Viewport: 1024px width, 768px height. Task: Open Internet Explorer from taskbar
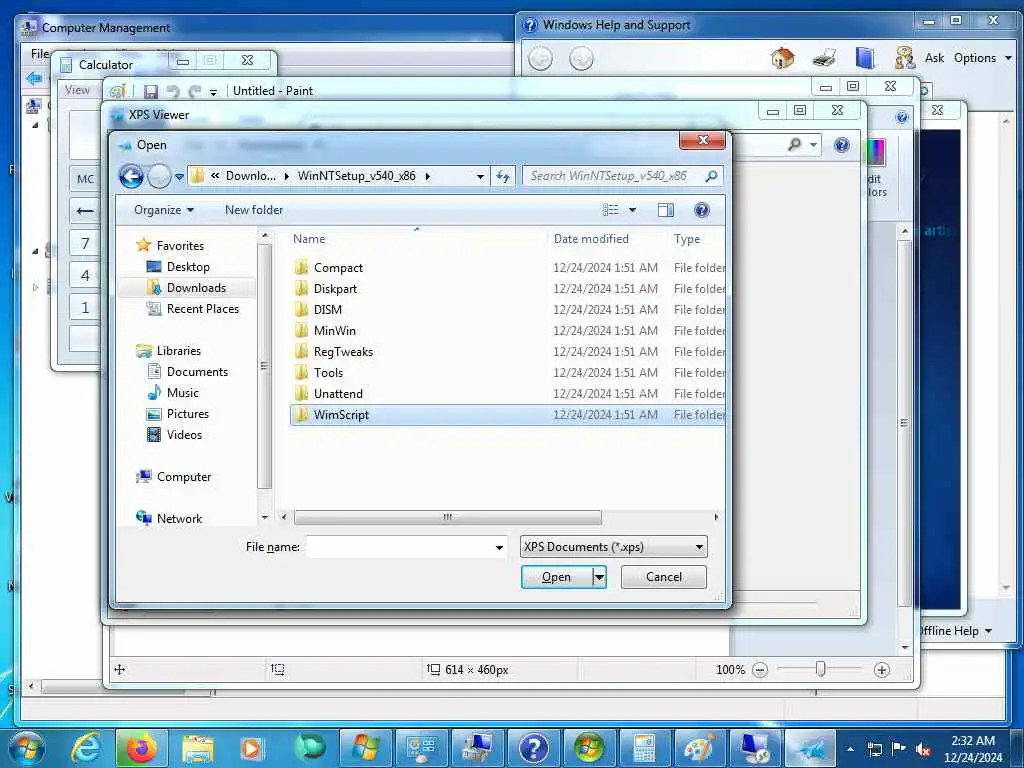(x=86, y=748)
